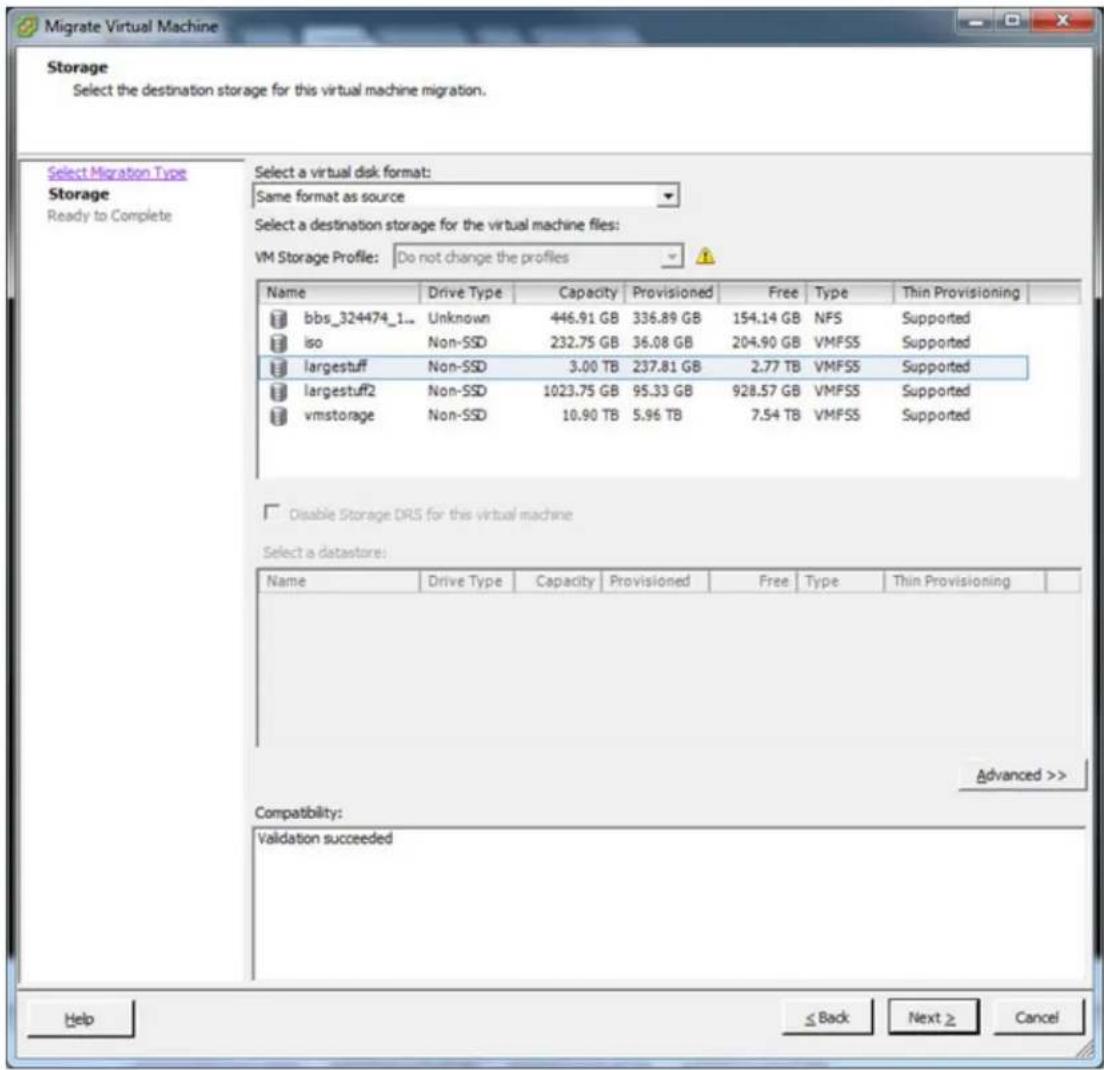
Task: Select the iso datastore name
Action: pos(313,343)
